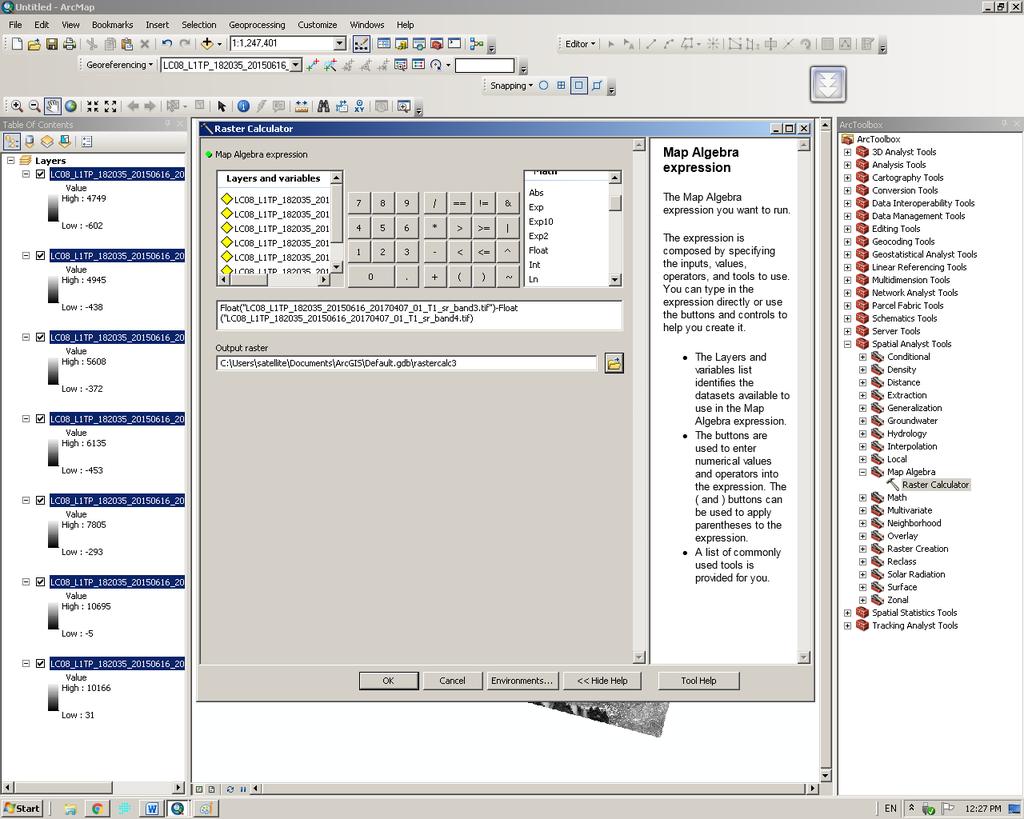Screen dimensions: 1024x819
Task: Uncheck layer with High value 10166
Action: (x=40, y=664)
